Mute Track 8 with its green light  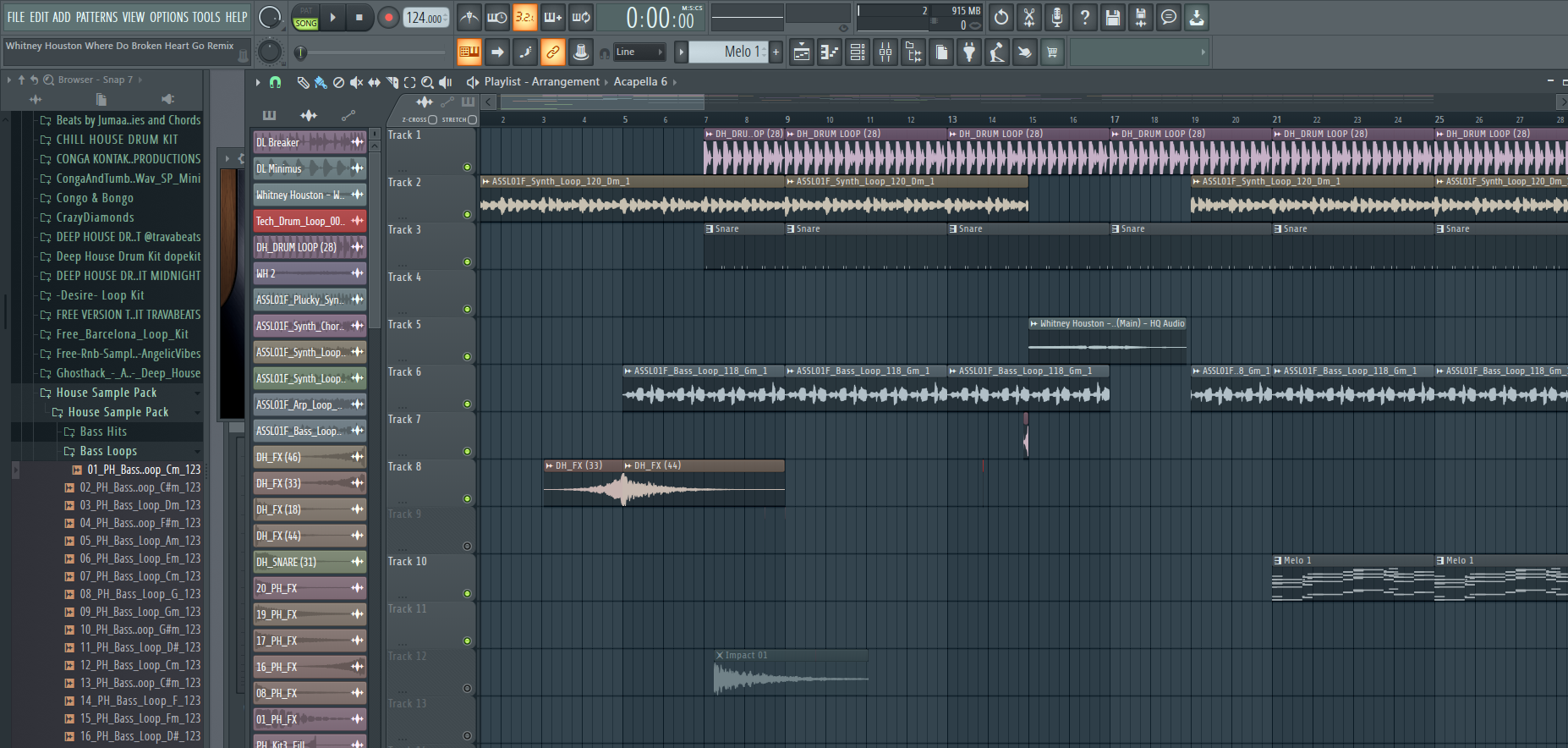[467, 499]
